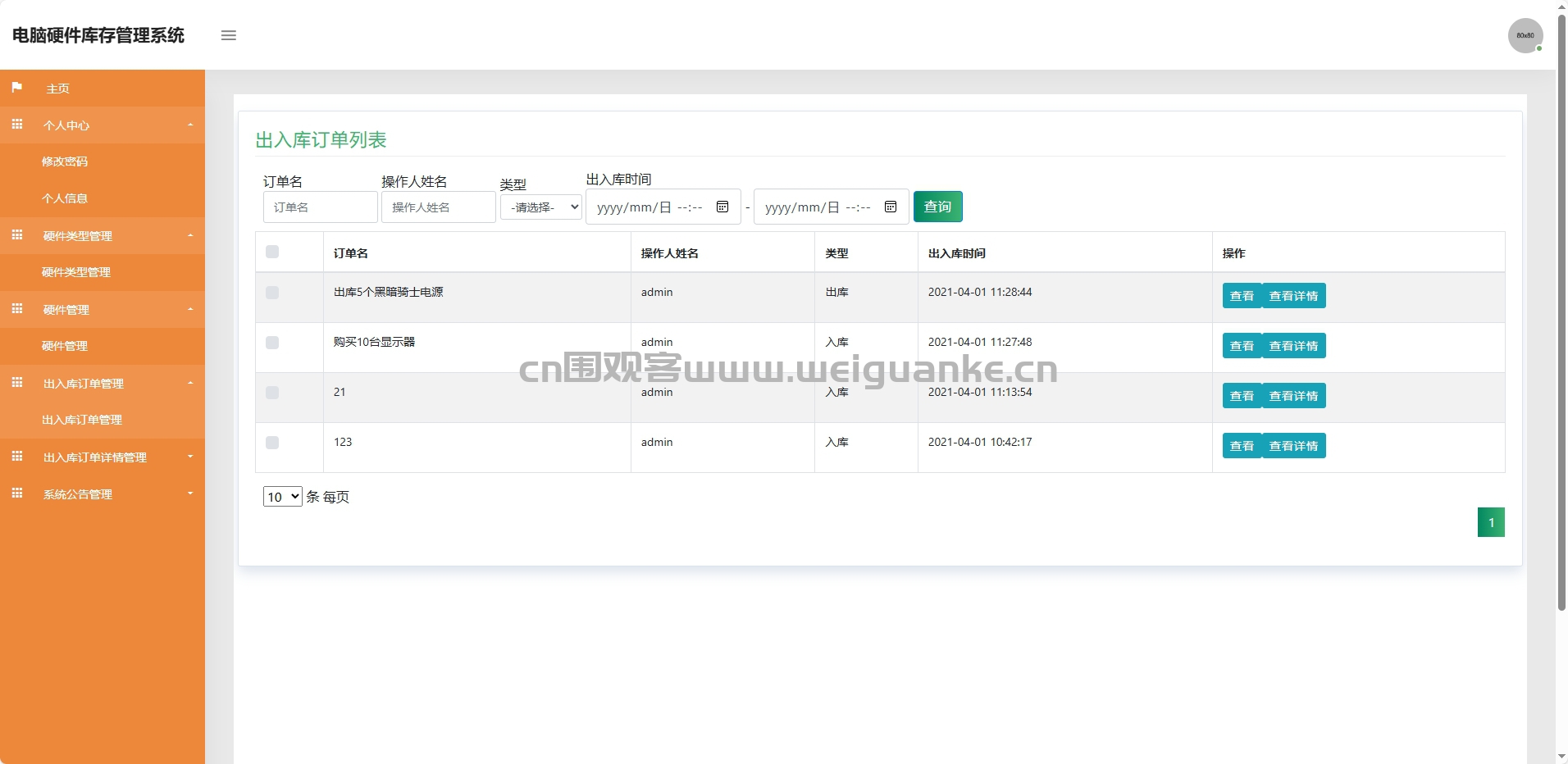Click the grid icon beside 硬件管理
Image resolution: width=1568 pixels, height=764 pixels.
(17, 309)
